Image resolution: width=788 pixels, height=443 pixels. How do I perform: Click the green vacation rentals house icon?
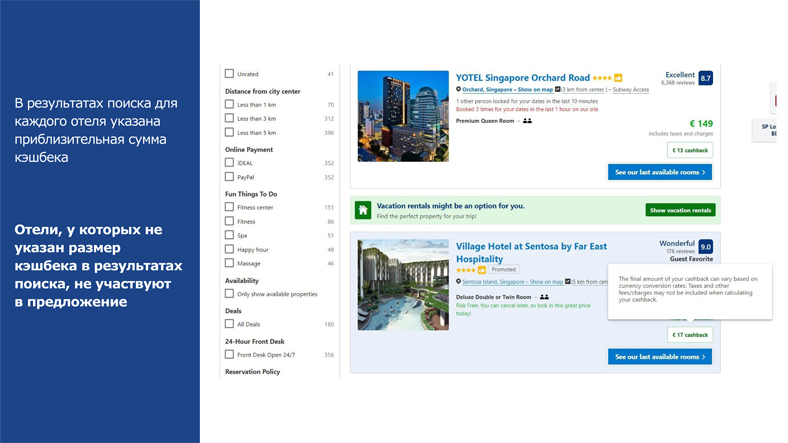click(x=363, y=210)
